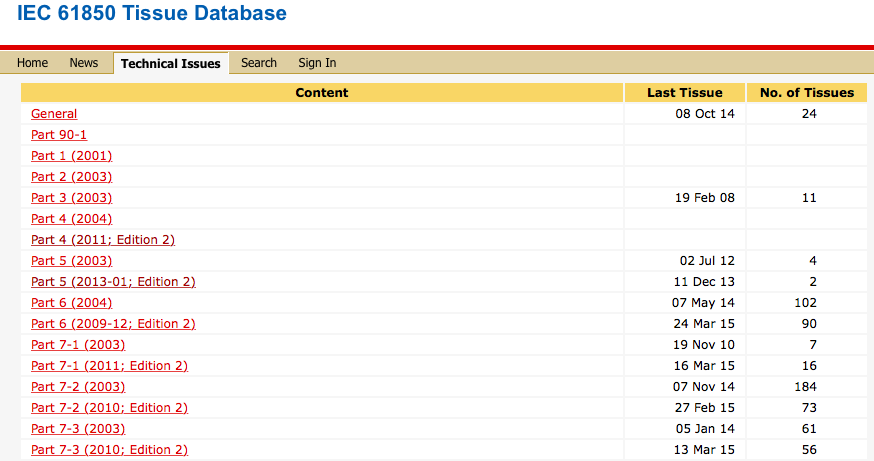The width and height of the screenshot is (874, 461).
Task: Open the Part 90-1 link
Action: tap(59, 135)
